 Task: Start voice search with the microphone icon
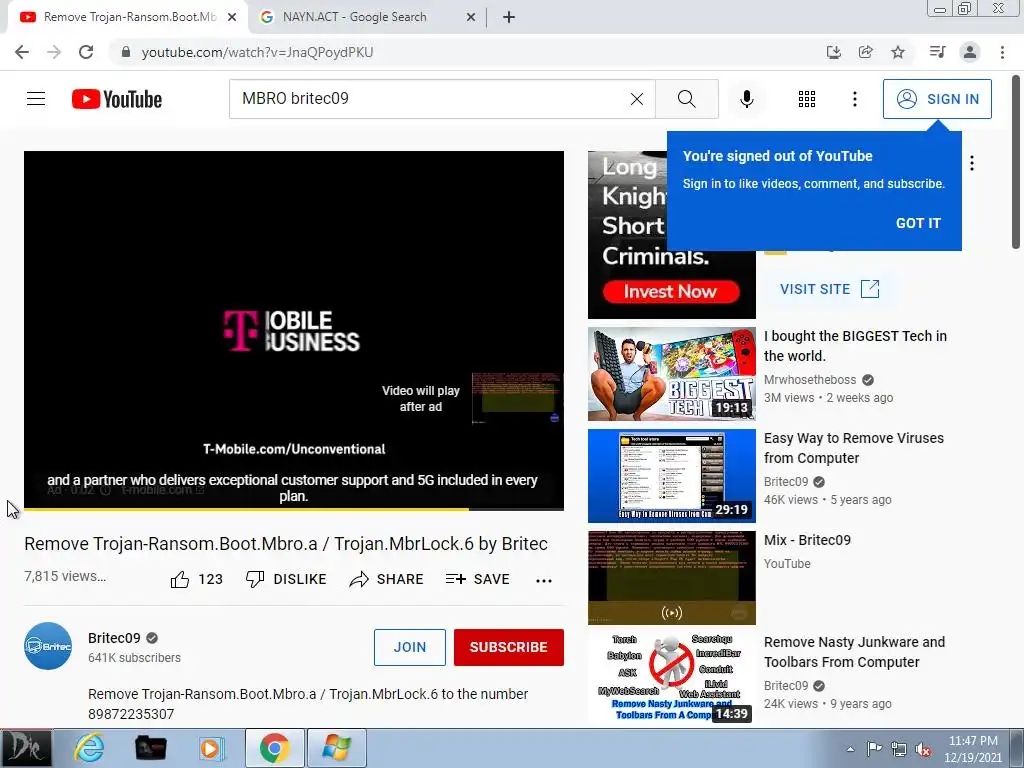pos(747,99)
